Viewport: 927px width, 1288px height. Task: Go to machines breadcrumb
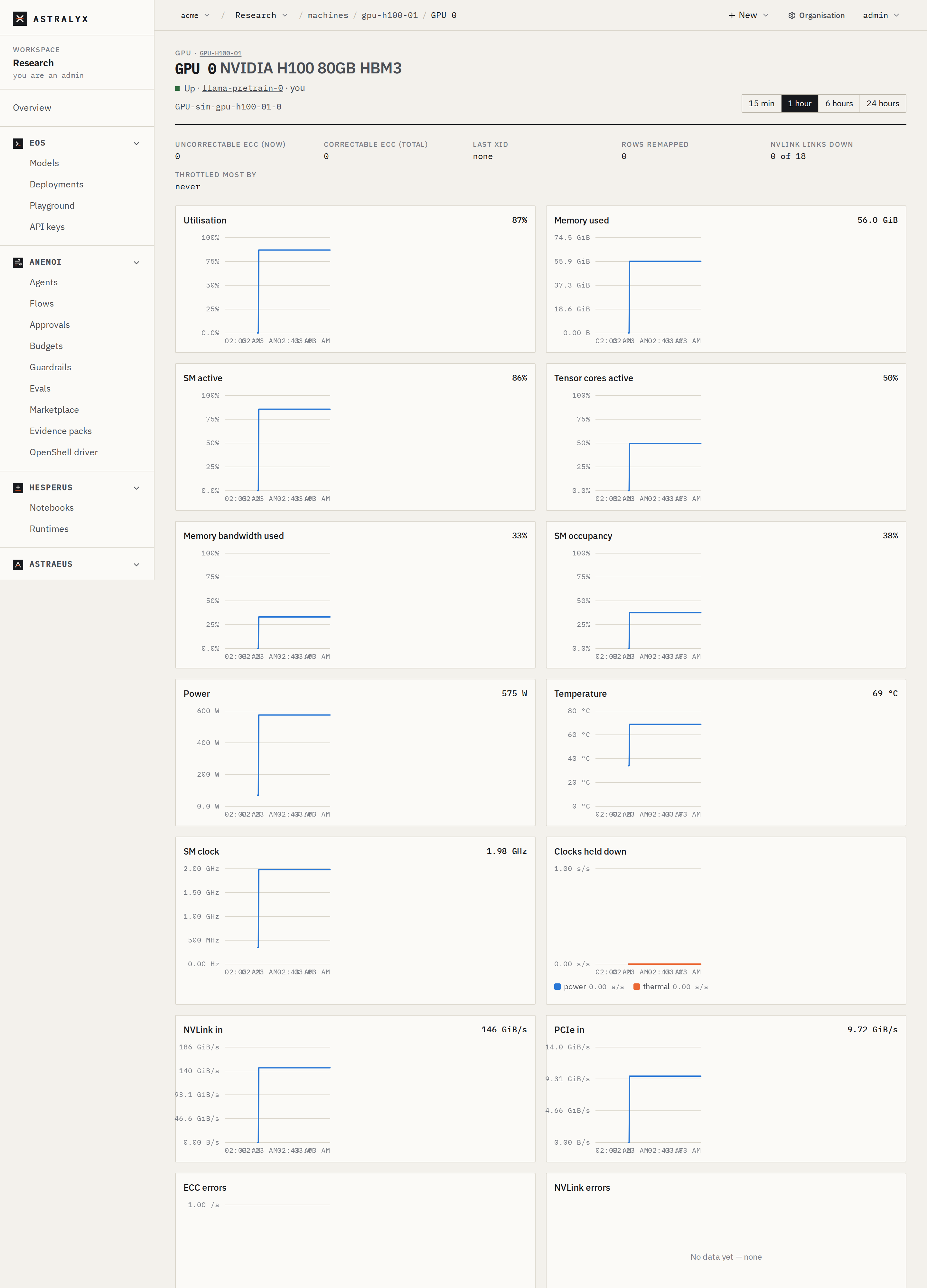328,15
